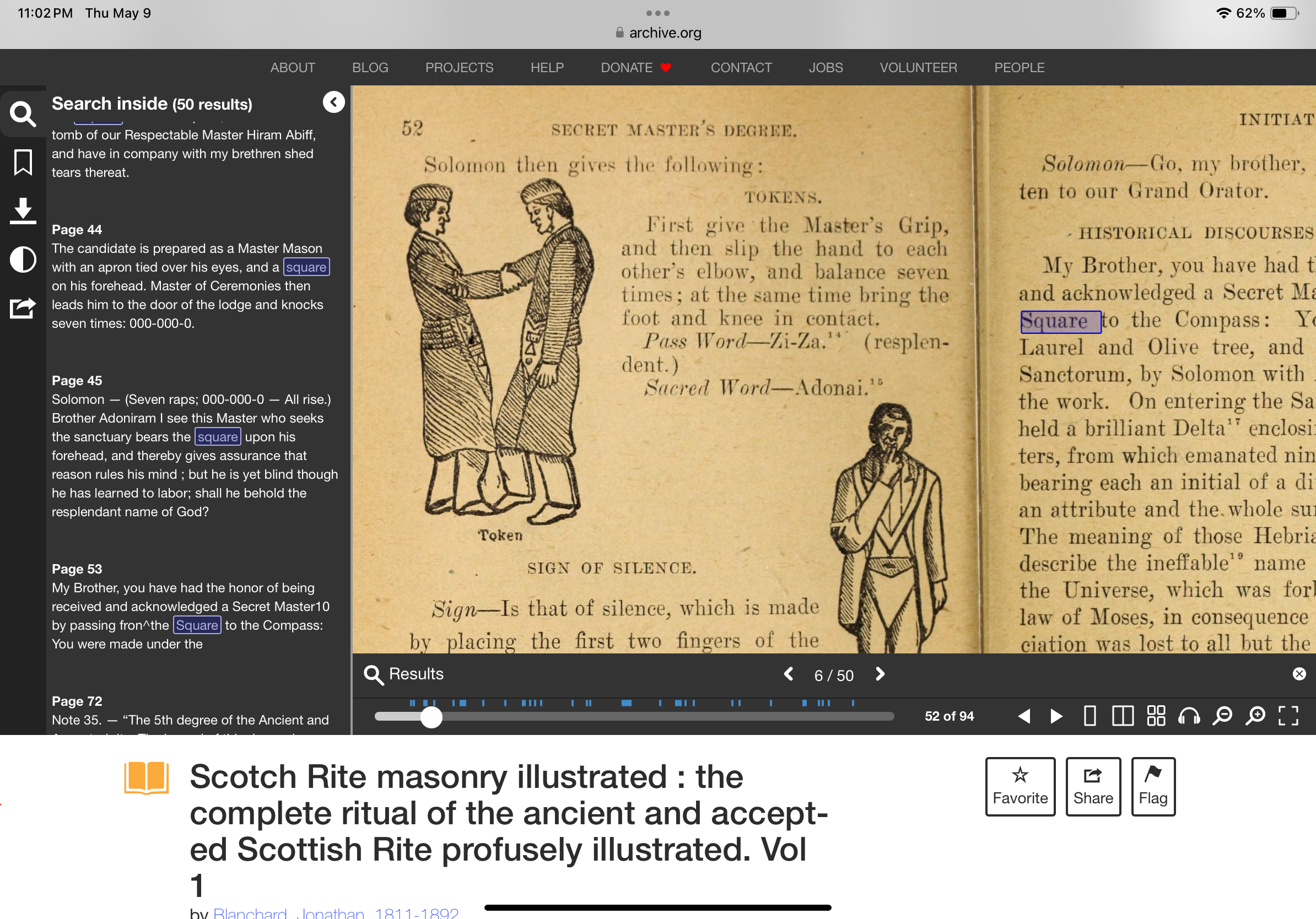Open the PROJECTS menu item
The width and height of the screenshot is (1316, 919).
(x=459, y=68)
